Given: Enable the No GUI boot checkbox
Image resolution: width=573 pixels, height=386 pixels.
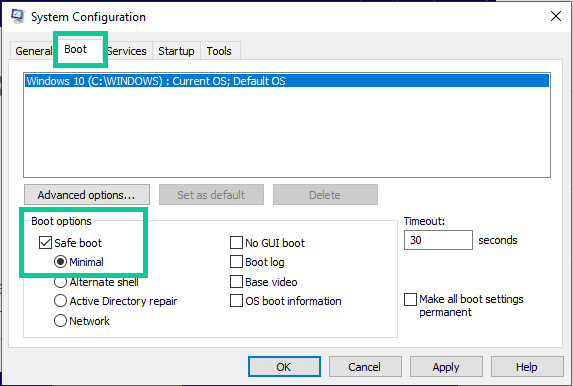Looking at the screenshot, I should pos(236,243).
